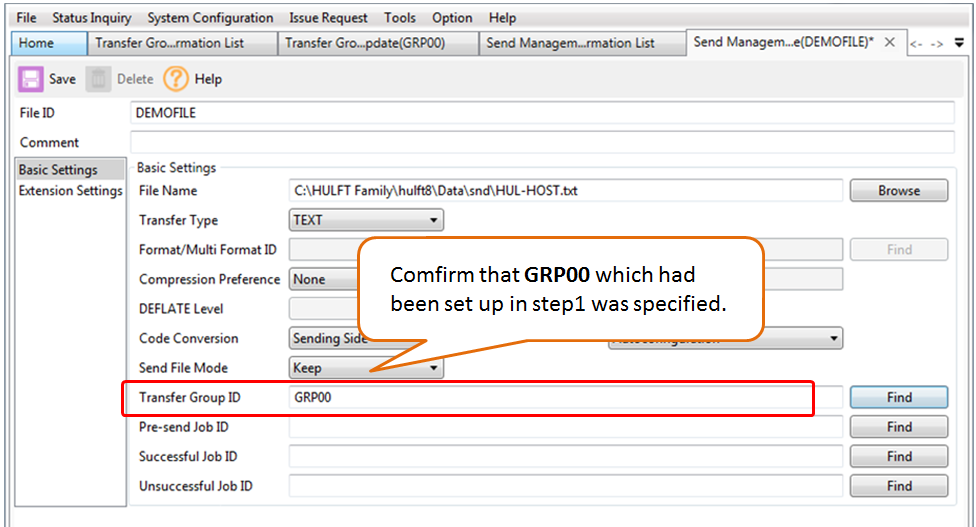Open the tab list dropdown icon

point(960,43)
